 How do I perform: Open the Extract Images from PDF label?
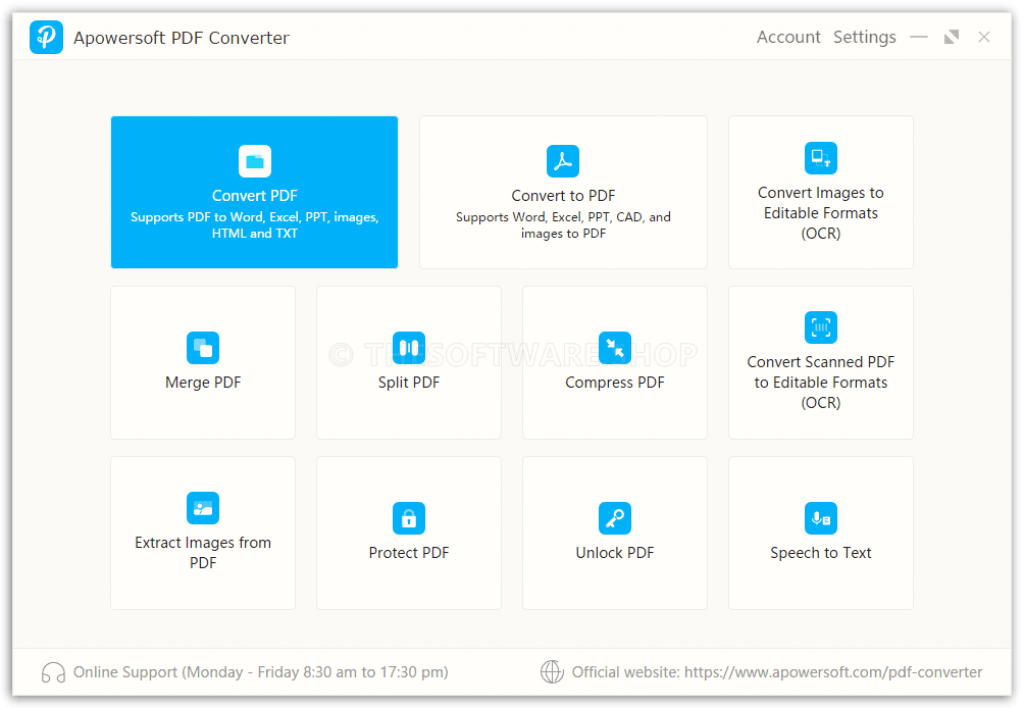coord(202,553)
